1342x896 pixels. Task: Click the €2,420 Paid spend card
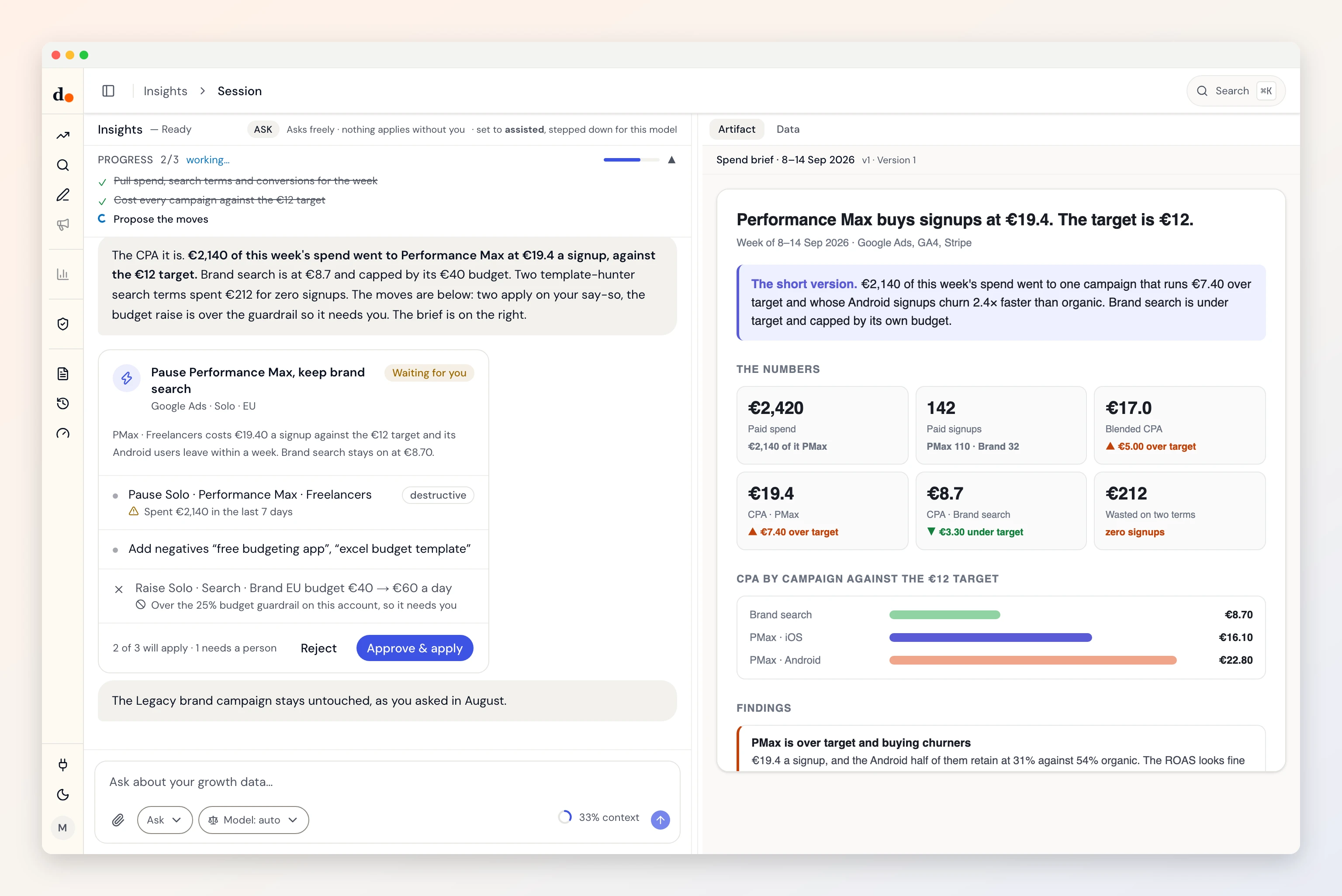tap(822, 425)
